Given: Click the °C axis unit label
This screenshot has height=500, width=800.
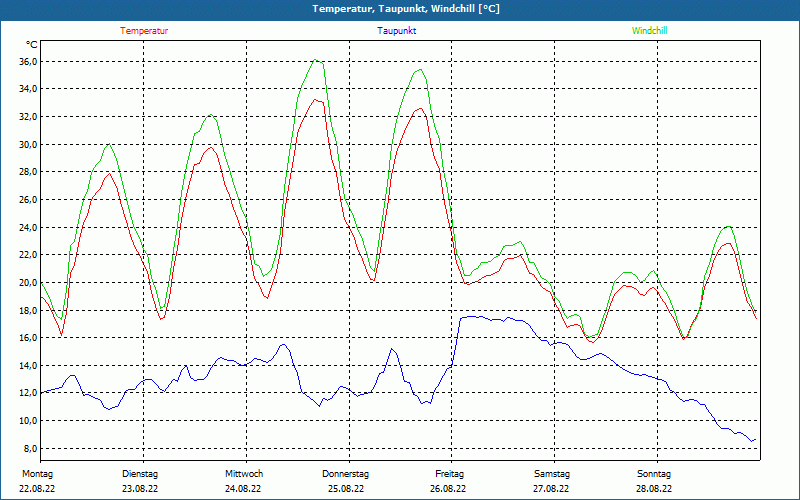Looking at the screenshot, I should pyautogui.click(x=32, y=45).
